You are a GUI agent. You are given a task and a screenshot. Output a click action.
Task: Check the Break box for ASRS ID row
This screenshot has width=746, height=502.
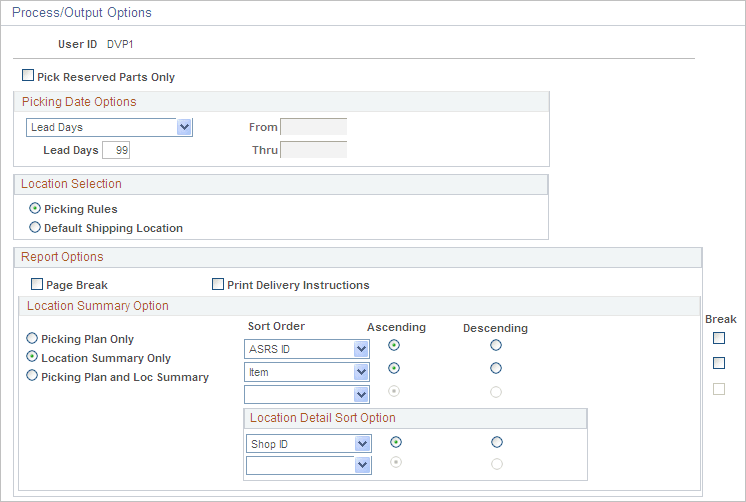[x=719, y=338]
